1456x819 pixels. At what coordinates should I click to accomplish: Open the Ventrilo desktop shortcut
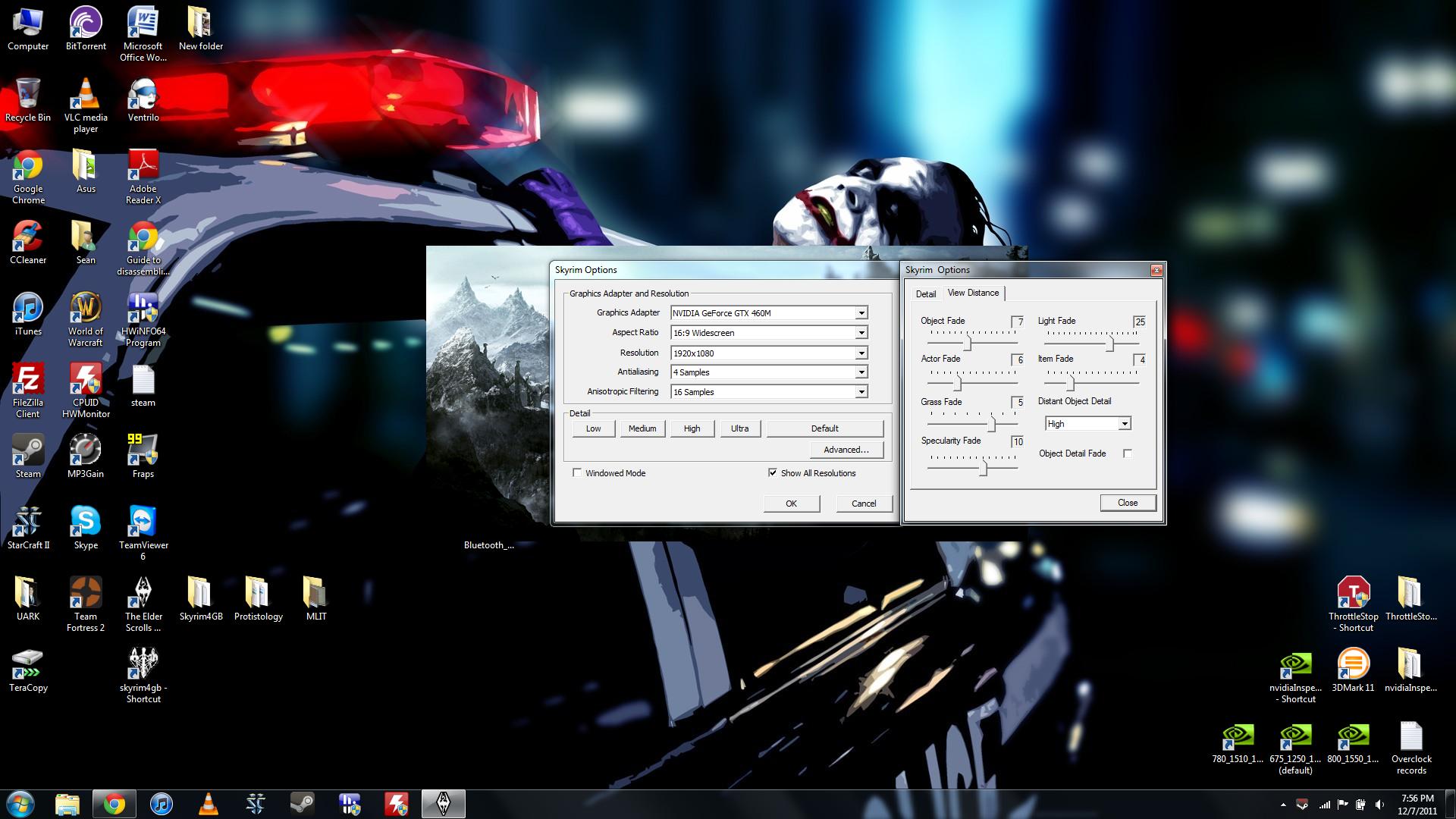(x=143, y=99)
